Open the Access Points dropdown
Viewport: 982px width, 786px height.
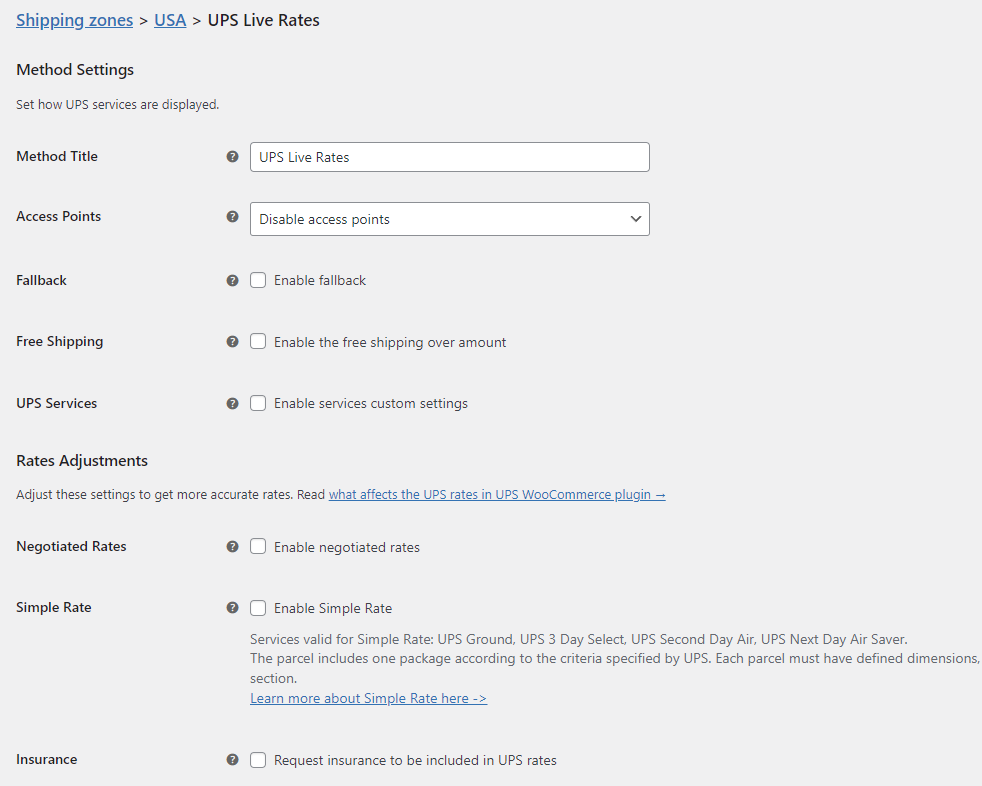point(449,218)
